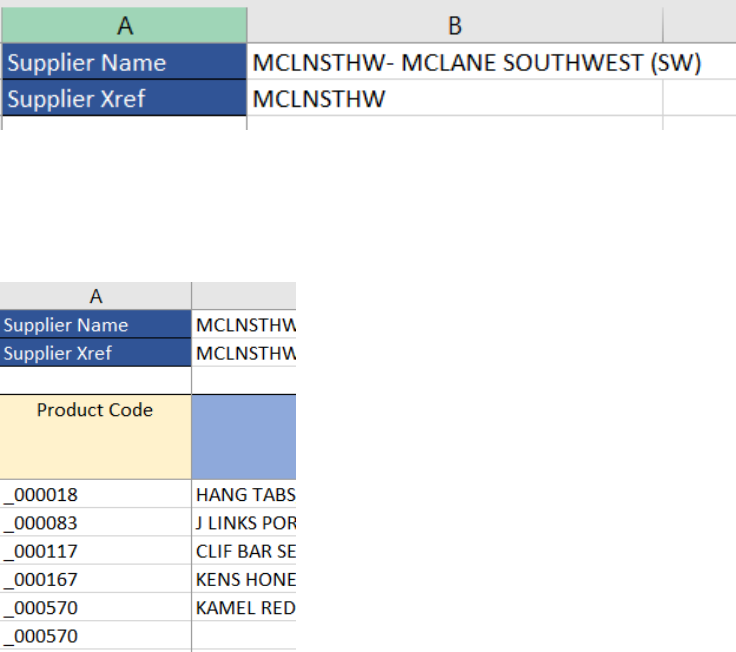This screenshot has height=652, width=736.
Task: Select product code cell _000083
Action: point(95,522)
